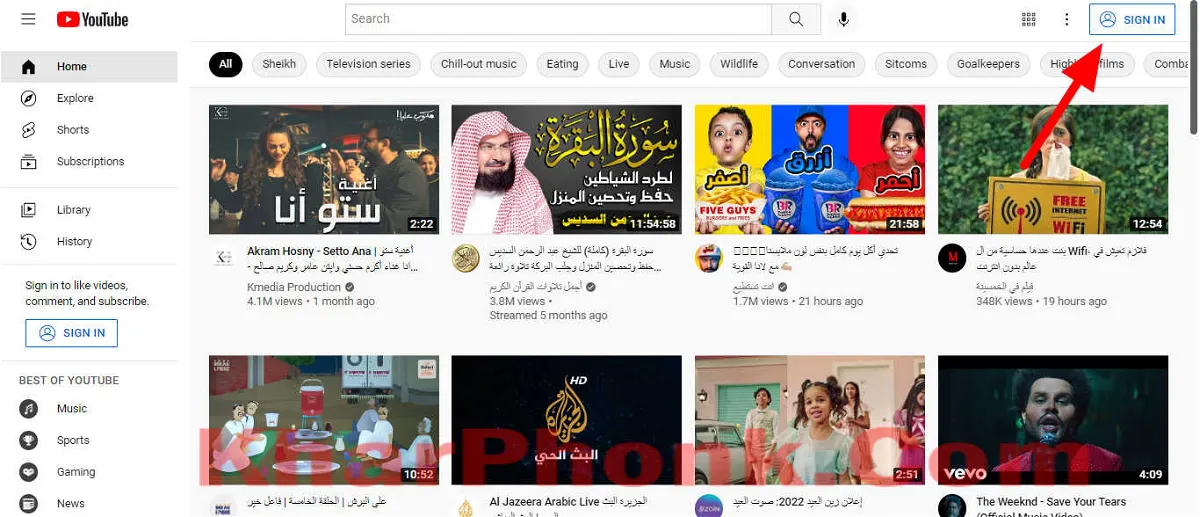Click the "4.1M views • 1 month ago" text
Screen dimensions: 1200x517
click(x=311, y=301)
